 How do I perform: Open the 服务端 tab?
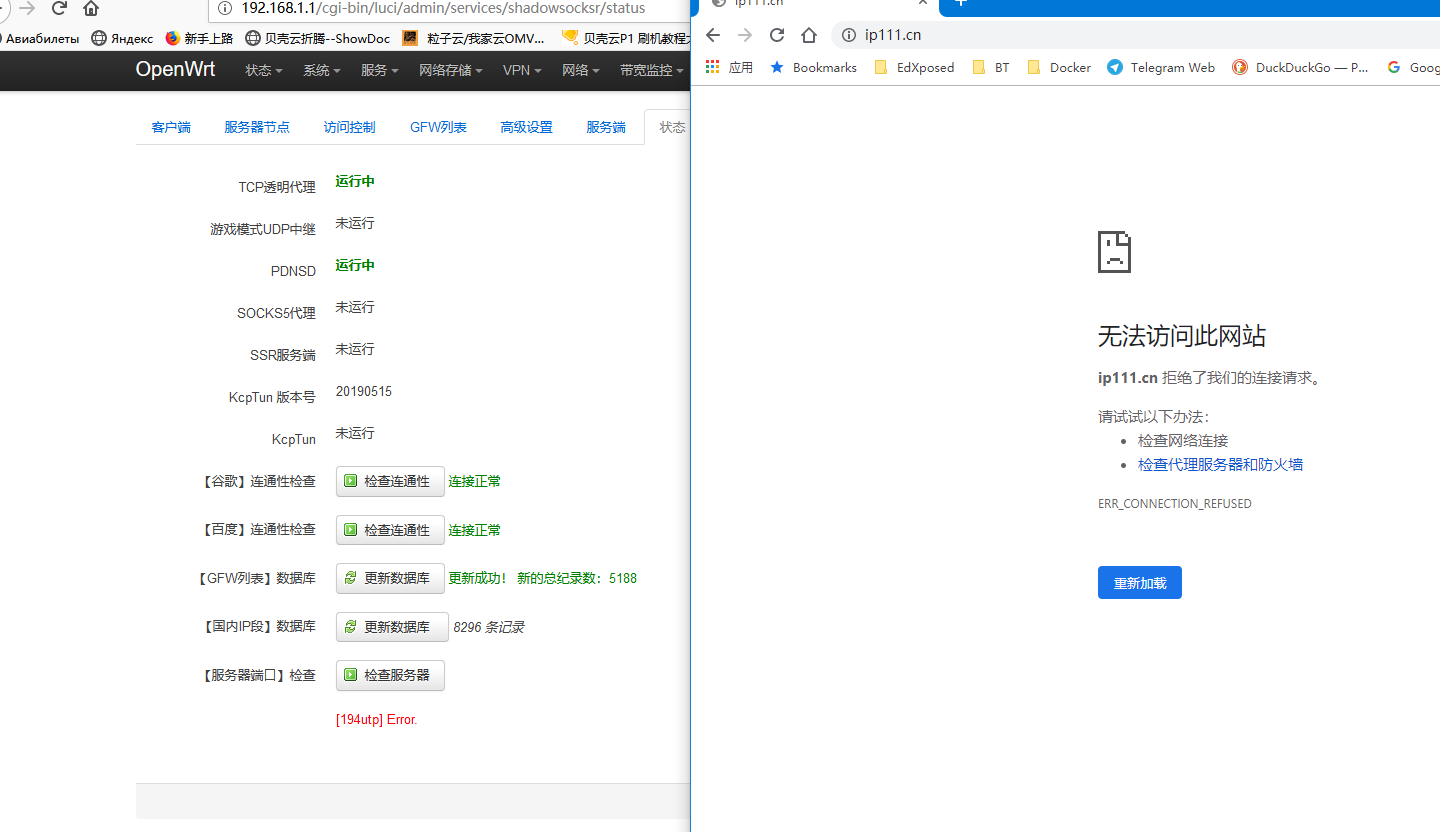(606, 127)
